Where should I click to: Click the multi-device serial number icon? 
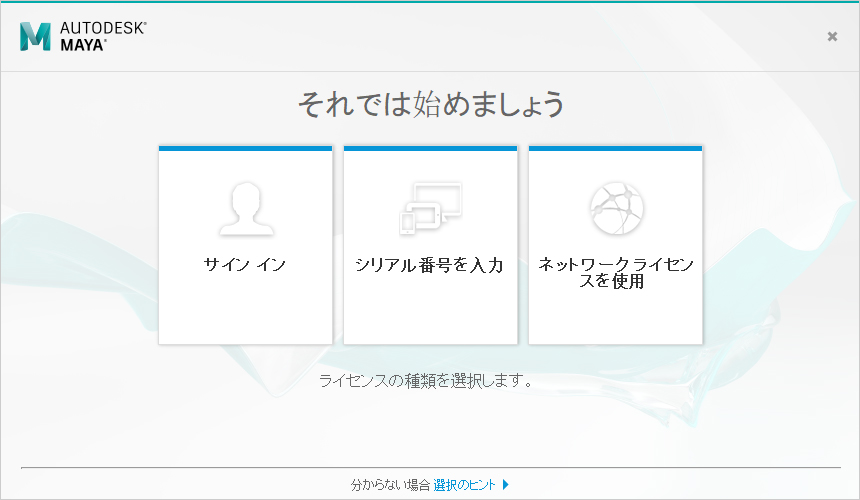click(x=430, y=208)
